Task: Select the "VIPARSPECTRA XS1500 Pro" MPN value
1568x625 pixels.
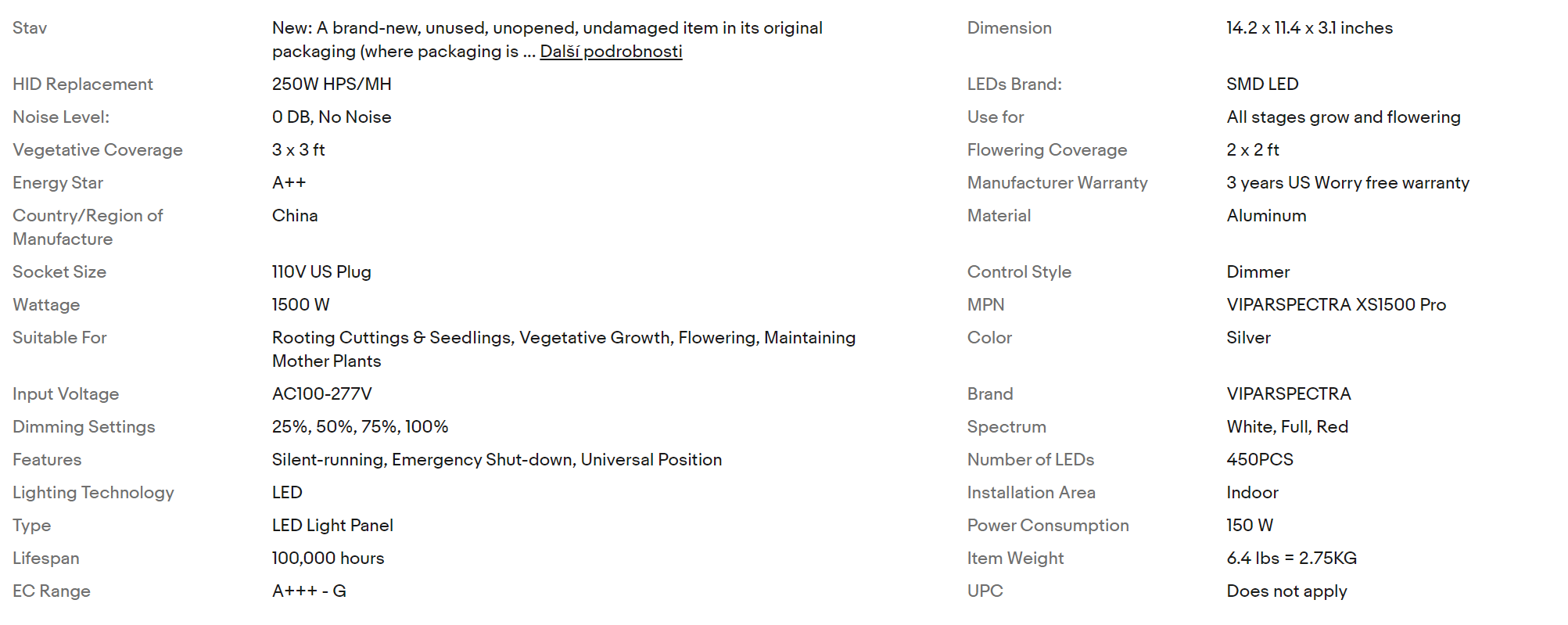Action: coord(1336,305)
